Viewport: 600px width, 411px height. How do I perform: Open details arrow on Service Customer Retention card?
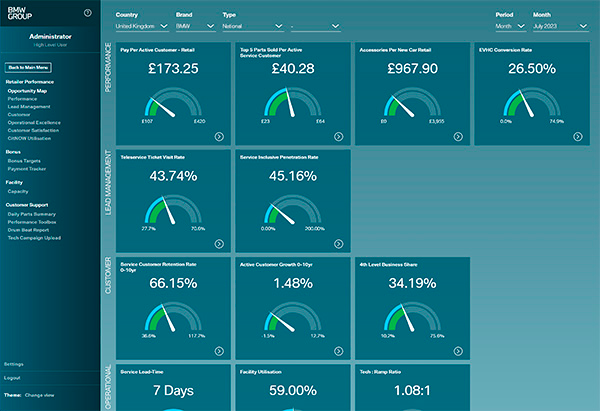(x=219, y=351)
